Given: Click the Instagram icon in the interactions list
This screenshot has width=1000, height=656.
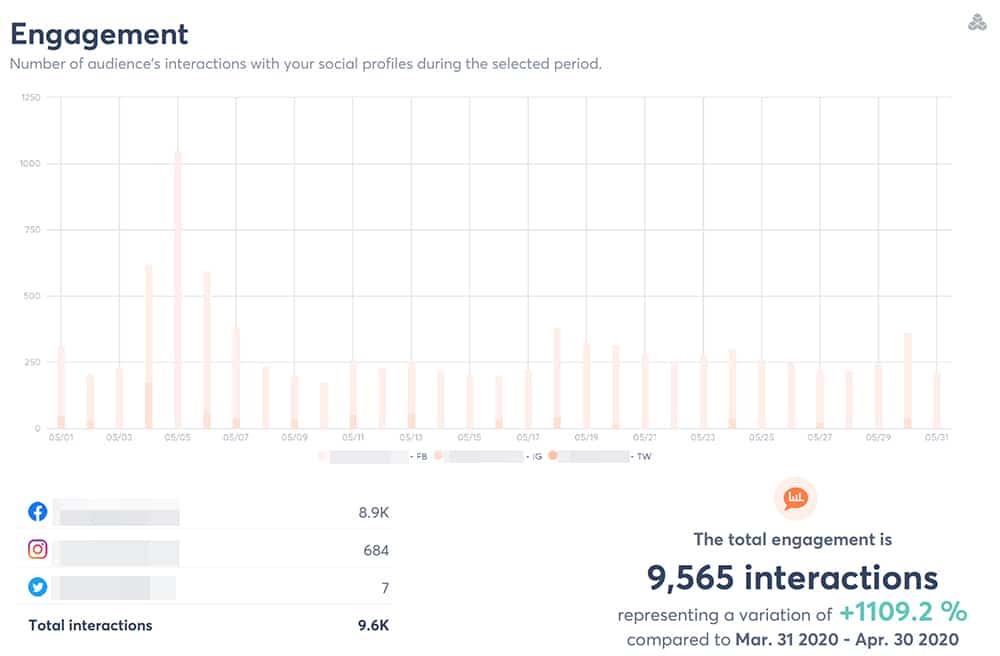Looking at the screenshot, I should [x=38, y=549].
